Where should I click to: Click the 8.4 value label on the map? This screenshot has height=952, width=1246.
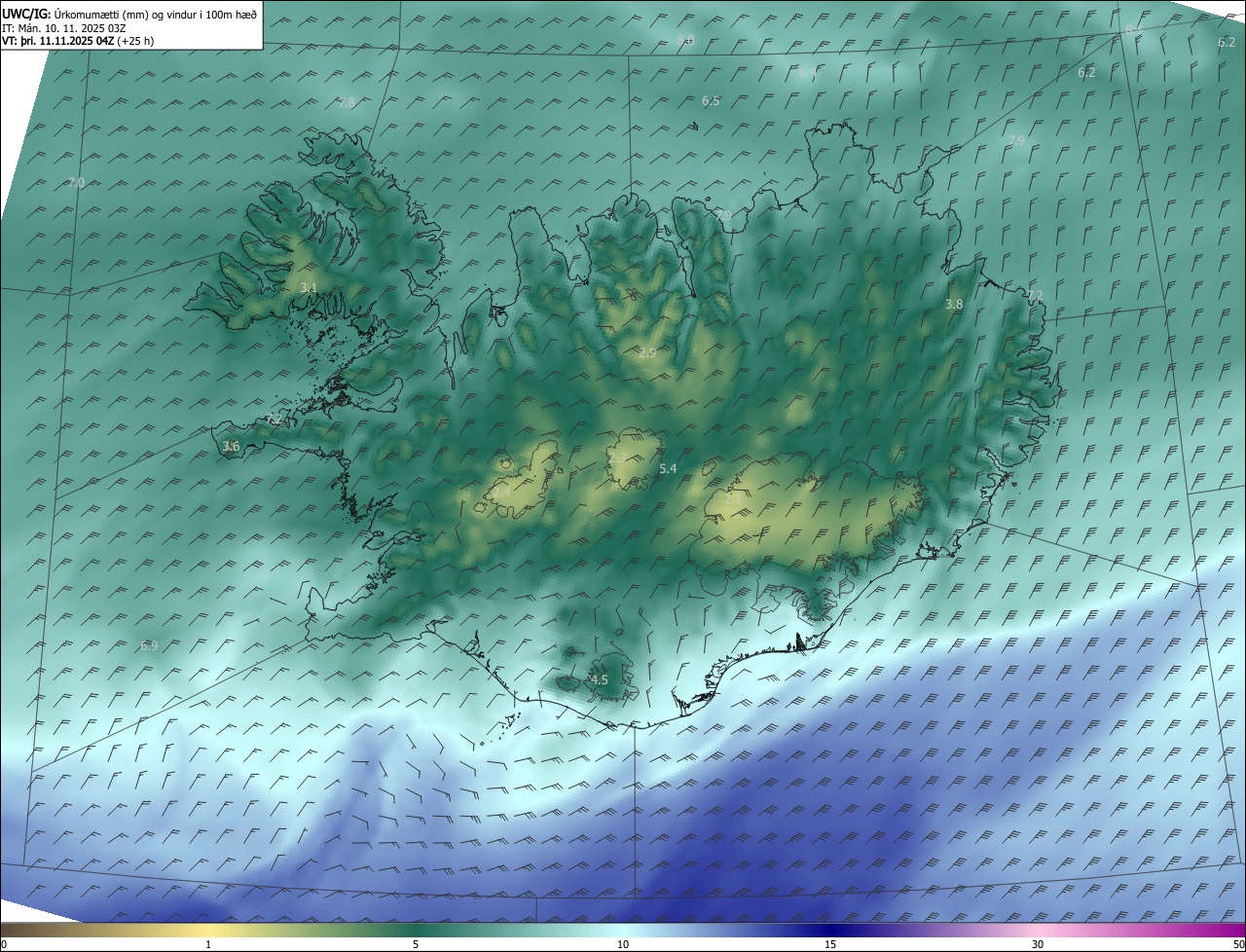[808, 73]
